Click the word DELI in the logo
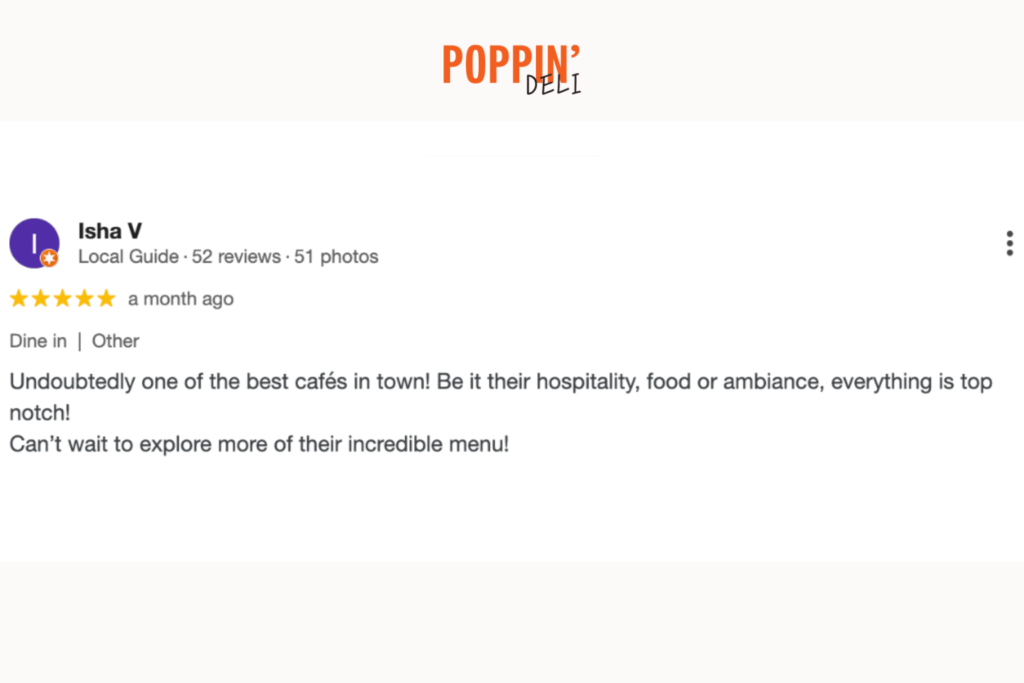 click(553, 85)
